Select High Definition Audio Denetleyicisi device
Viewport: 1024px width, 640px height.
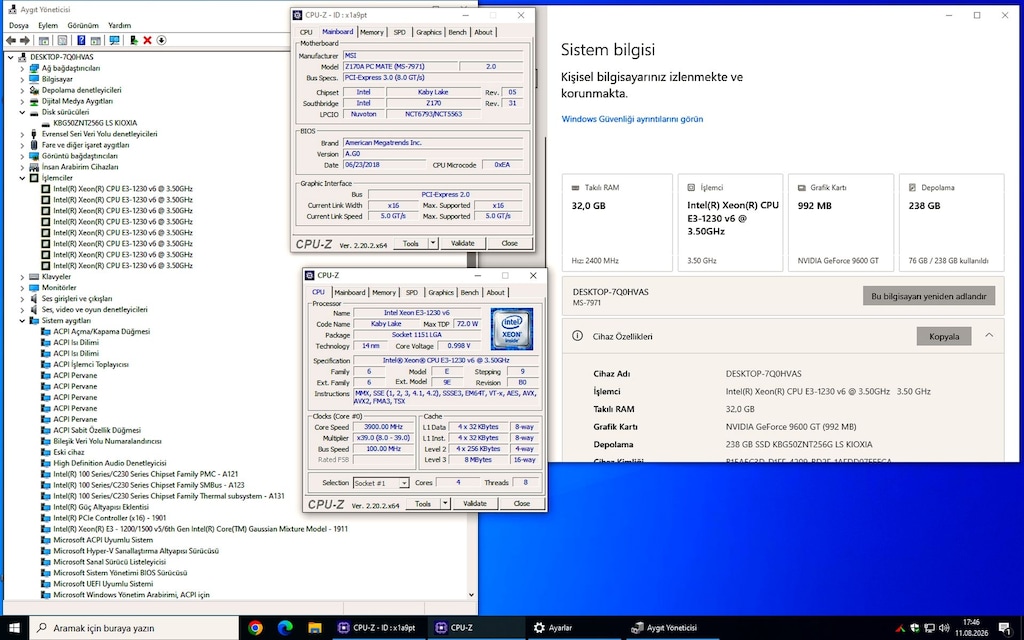(109, 463)
